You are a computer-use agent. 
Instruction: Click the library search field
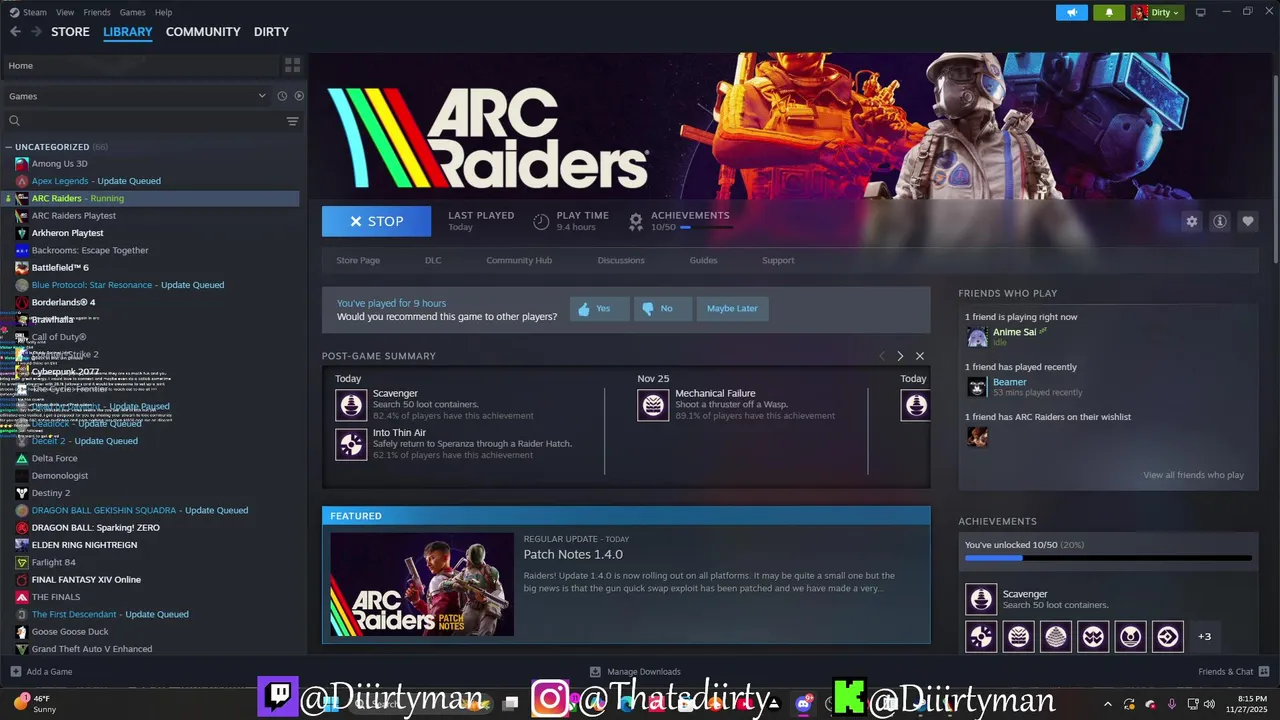tap(145, 121)
